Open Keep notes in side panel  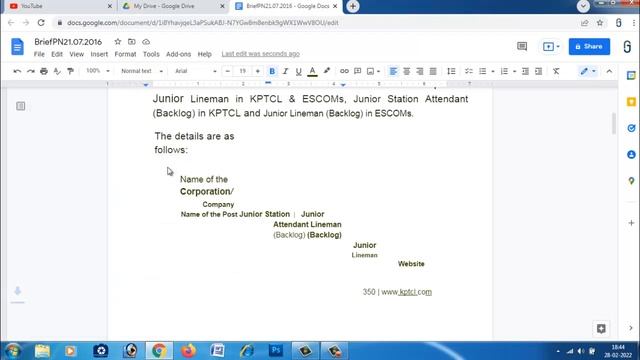(631, 102)
